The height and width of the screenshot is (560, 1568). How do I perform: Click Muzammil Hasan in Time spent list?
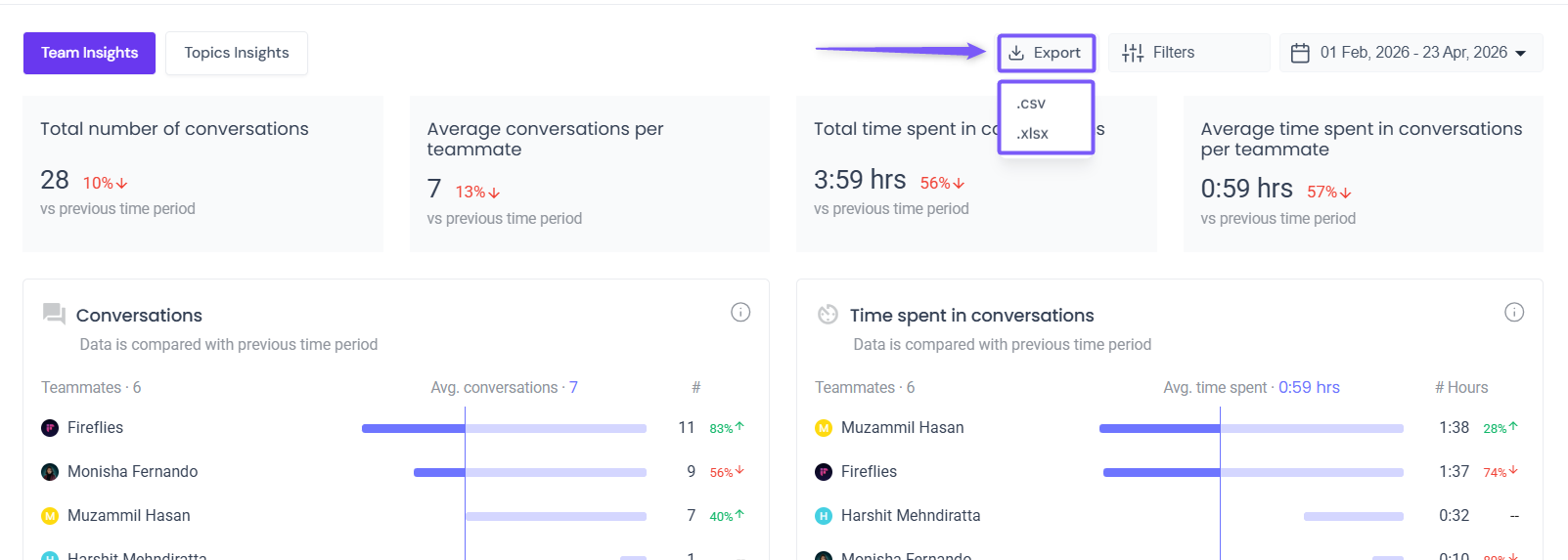(x=902, y=428)
